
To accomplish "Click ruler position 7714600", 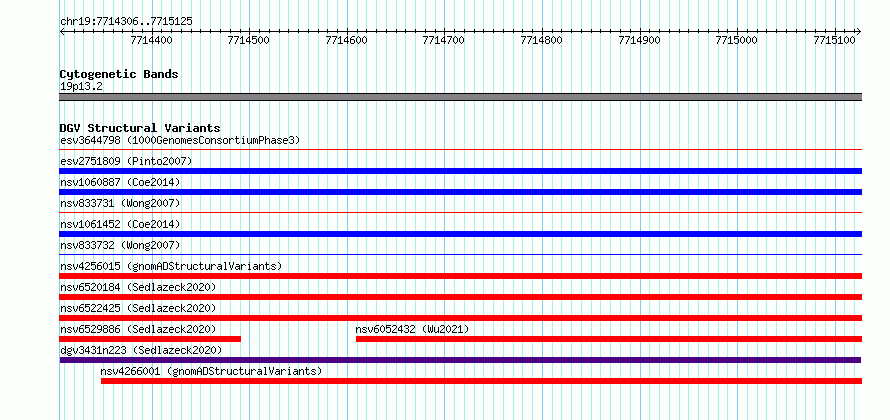I will click(x=346, y=40).
